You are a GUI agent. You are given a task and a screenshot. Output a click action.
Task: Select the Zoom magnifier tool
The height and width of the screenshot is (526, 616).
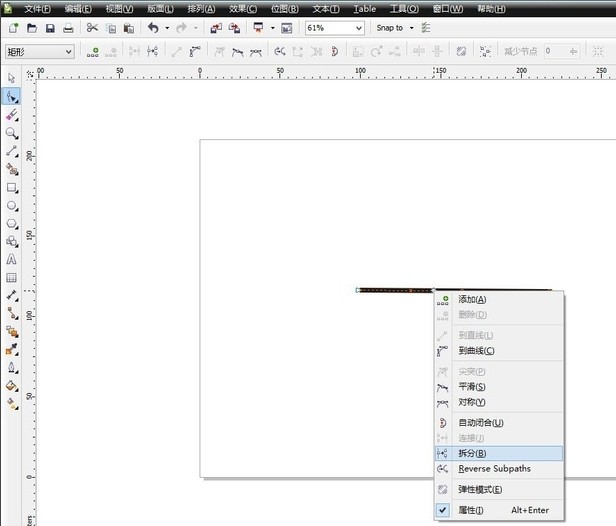(12, 132)
